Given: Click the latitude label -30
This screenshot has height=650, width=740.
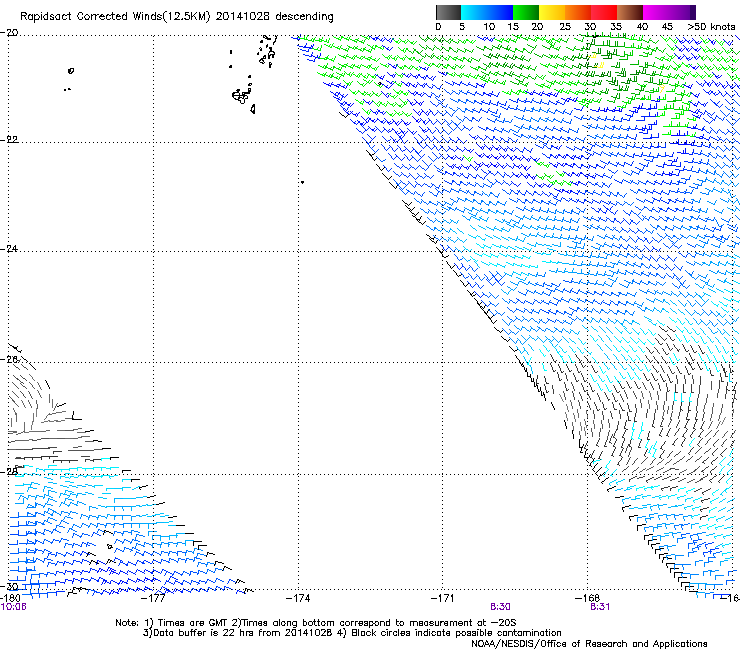Looking at the screenshot, I should pyautogui.click(x=10, y=586).
